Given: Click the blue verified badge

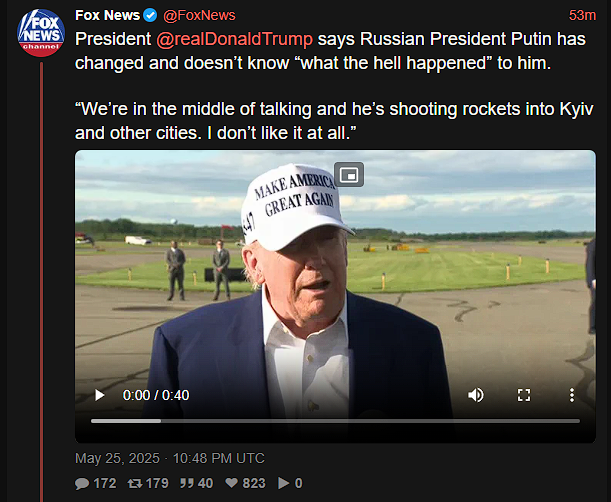Looking at the screenshot, I should pyautogui.click(x=151, y=15).
